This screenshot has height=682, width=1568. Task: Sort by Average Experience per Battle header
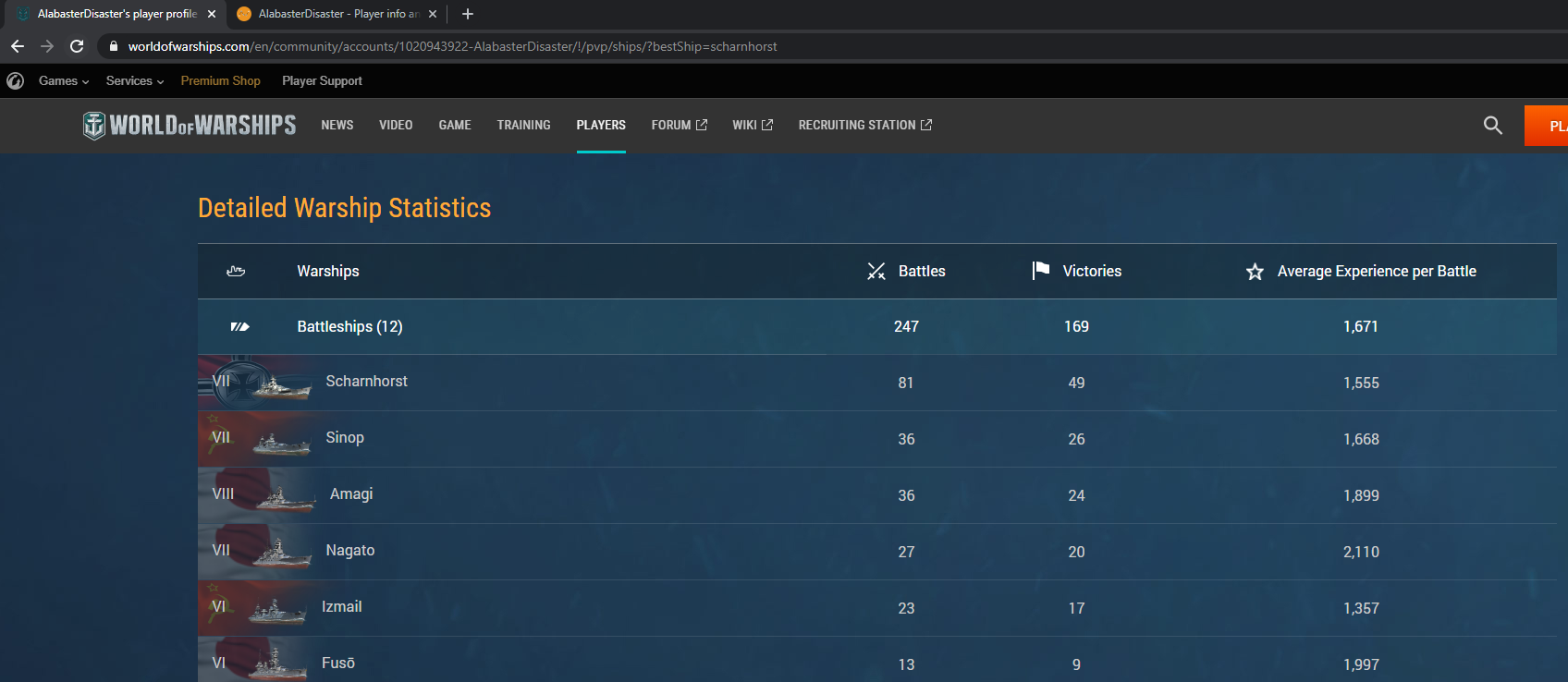1377,271
